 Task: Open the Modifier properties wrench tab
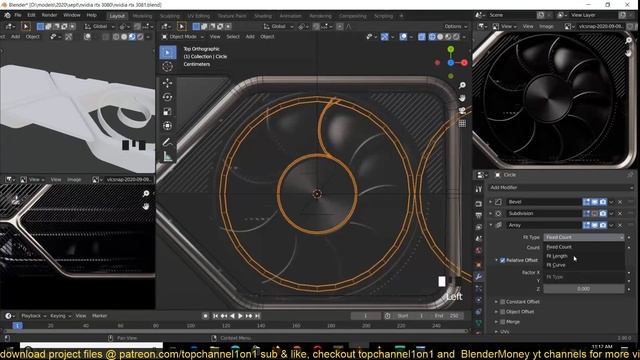point(478,276)
